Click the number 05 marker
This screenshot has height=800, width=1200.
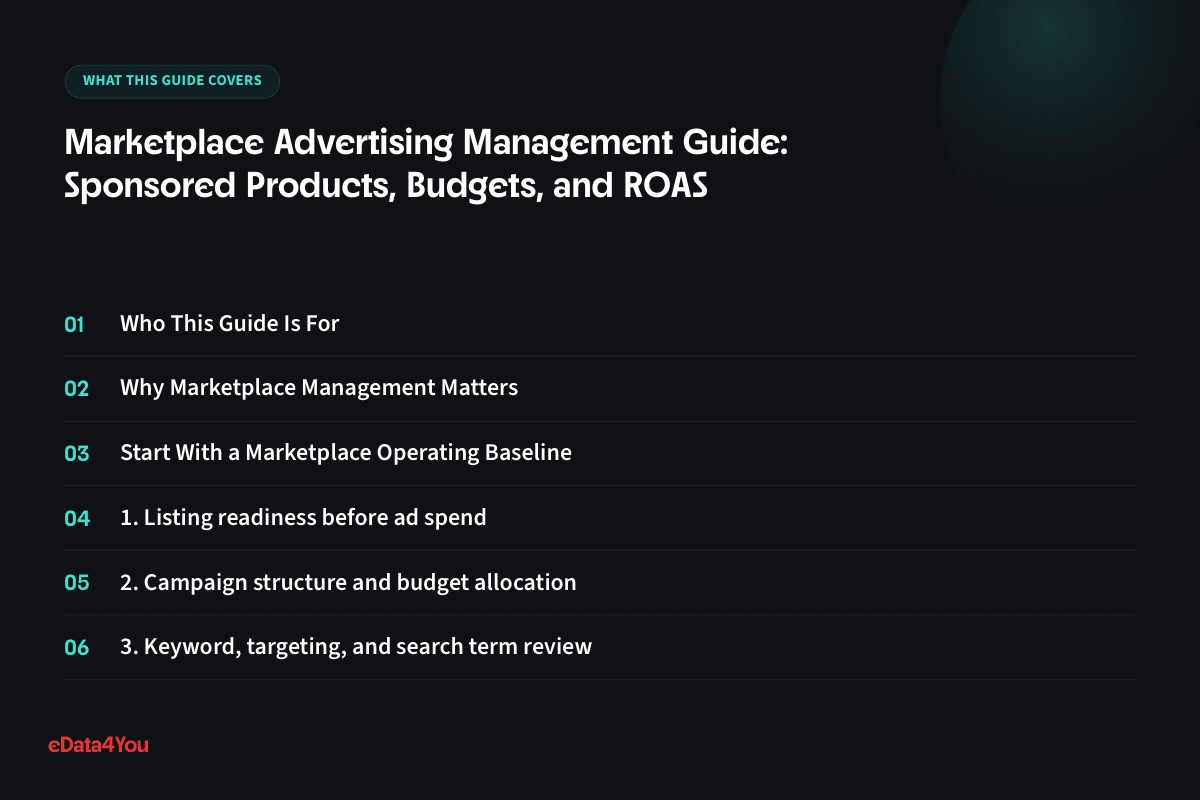click(77, 582)
